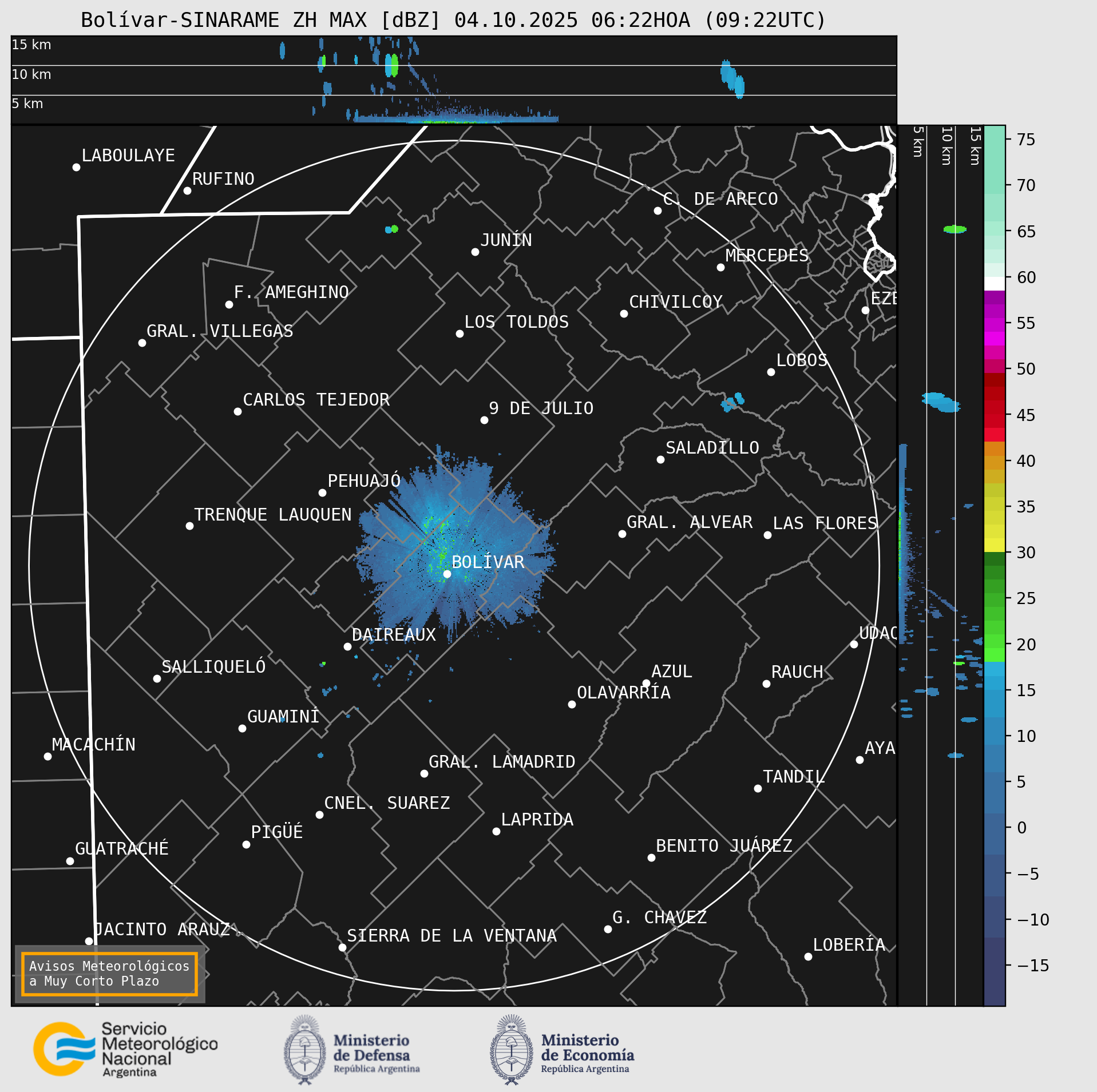Click the SALLIQUELÓ label

[x=213, y=667]
